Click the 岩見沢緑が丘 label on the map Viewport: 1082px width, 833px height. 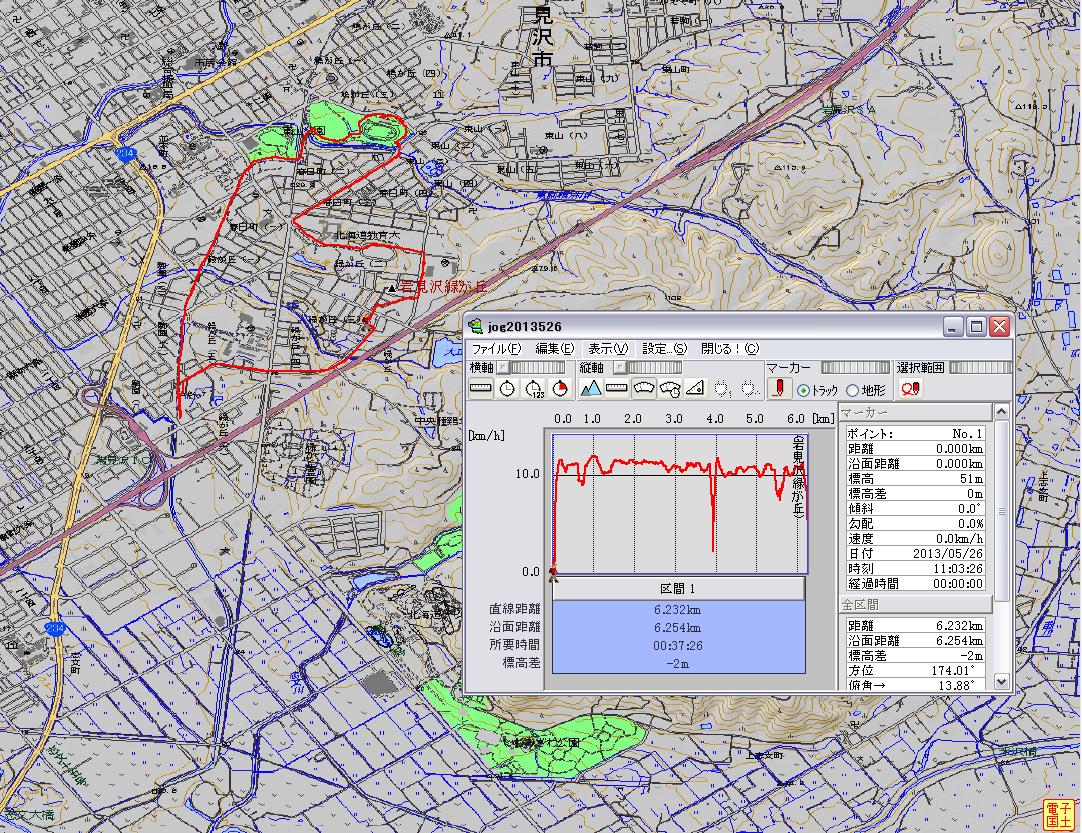click(x=444, y=286)
